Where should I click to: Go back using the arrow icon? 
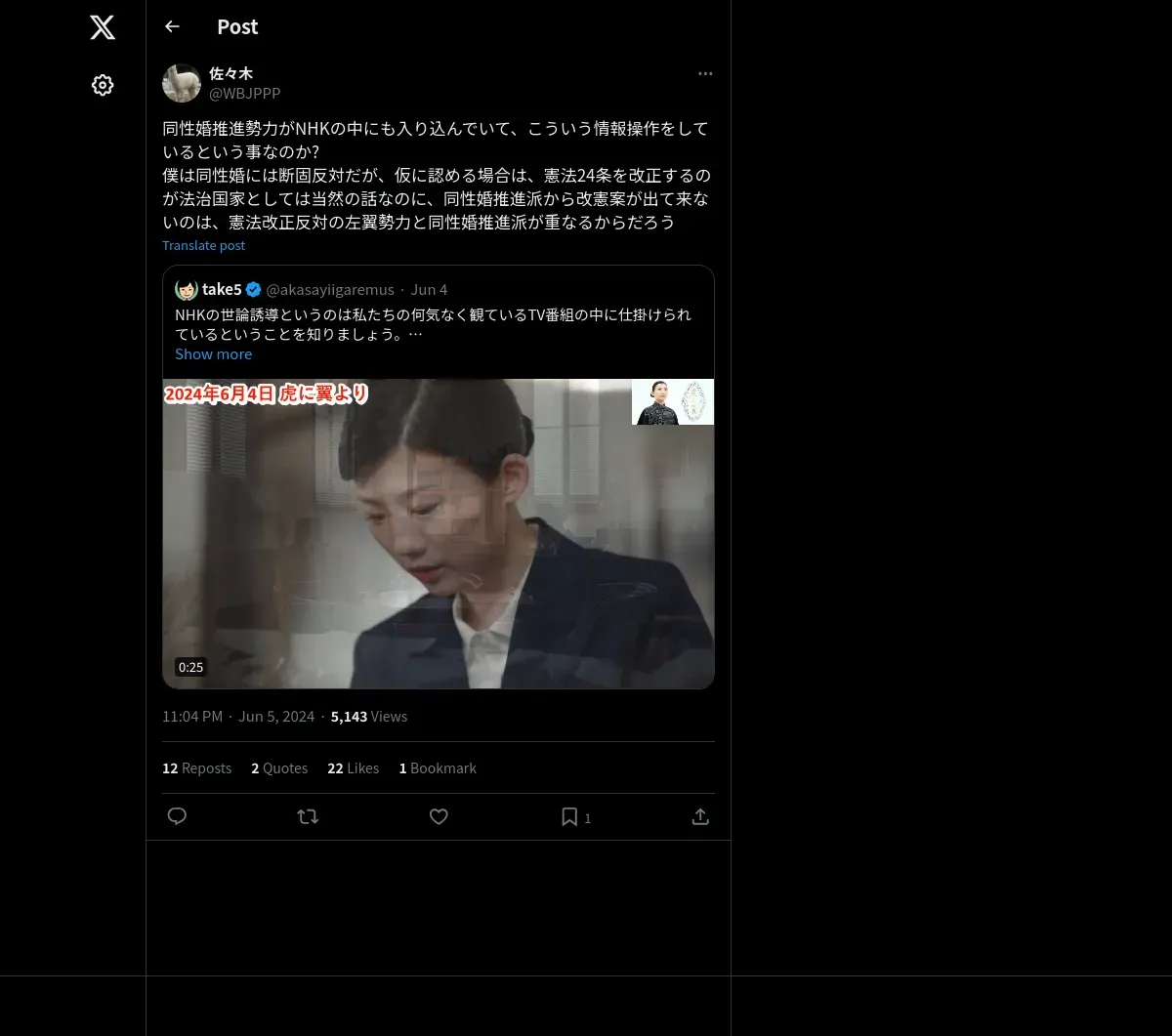[172, 26]
